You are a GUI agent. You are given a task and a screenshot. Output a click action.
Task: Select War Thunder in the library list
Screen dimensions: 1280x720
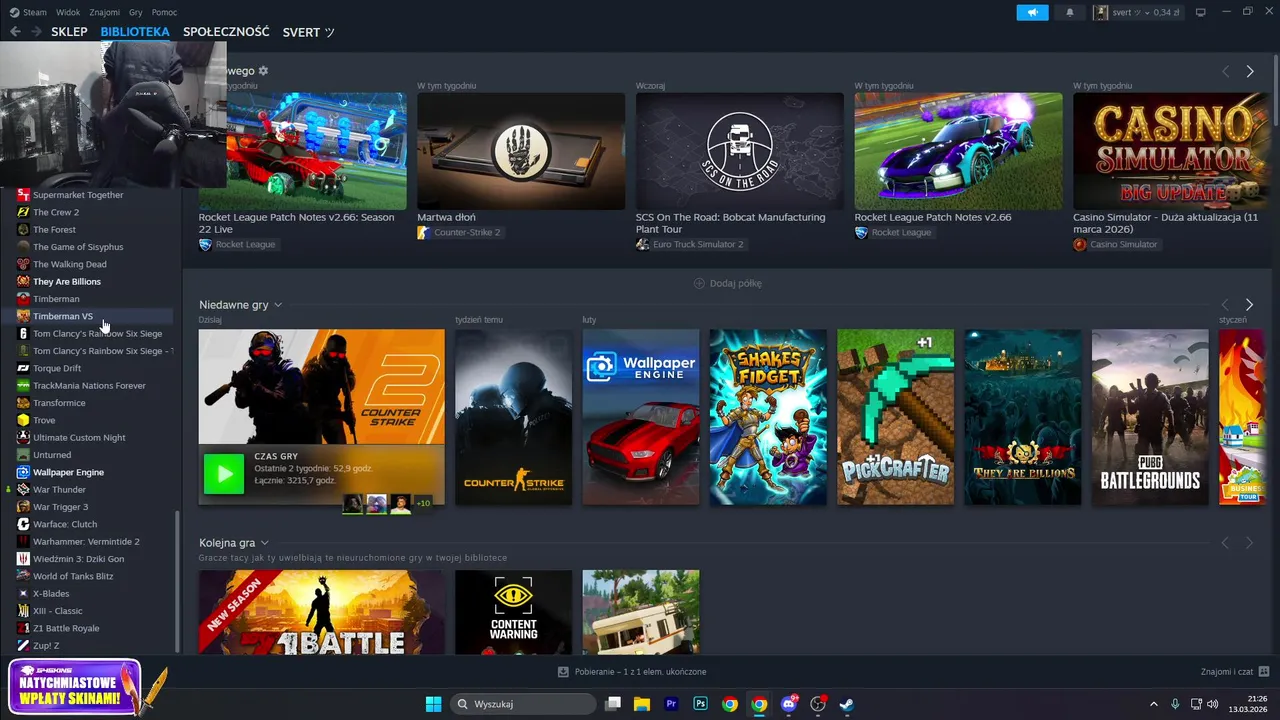point(59,490)
